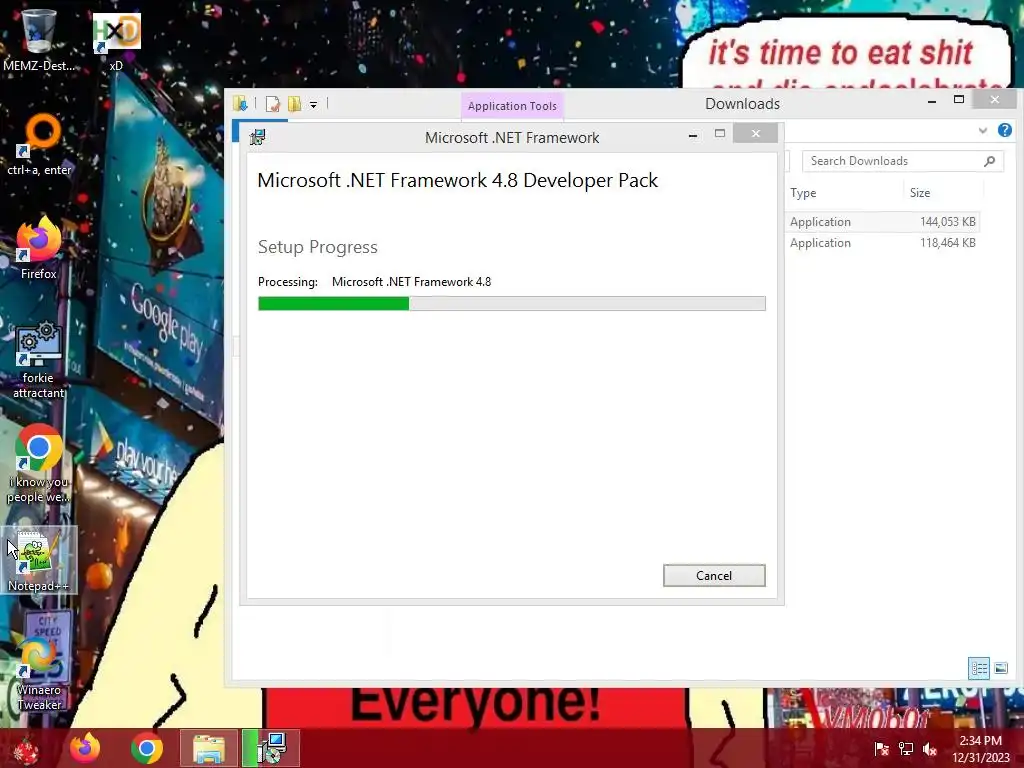1024x768 pixels.
Task: Select the Notepad++ desktop shortcut
Action: click(x=39, y=560)
